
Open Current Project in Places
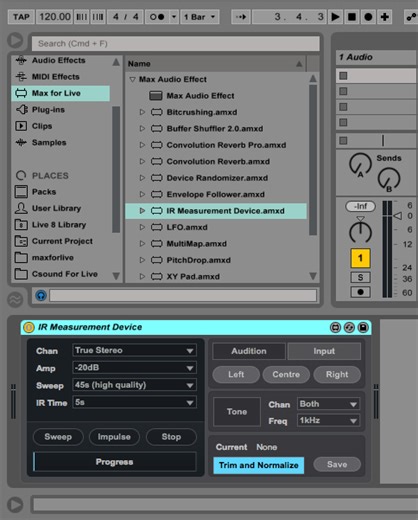pyautogui.click(x=61, y=241)
